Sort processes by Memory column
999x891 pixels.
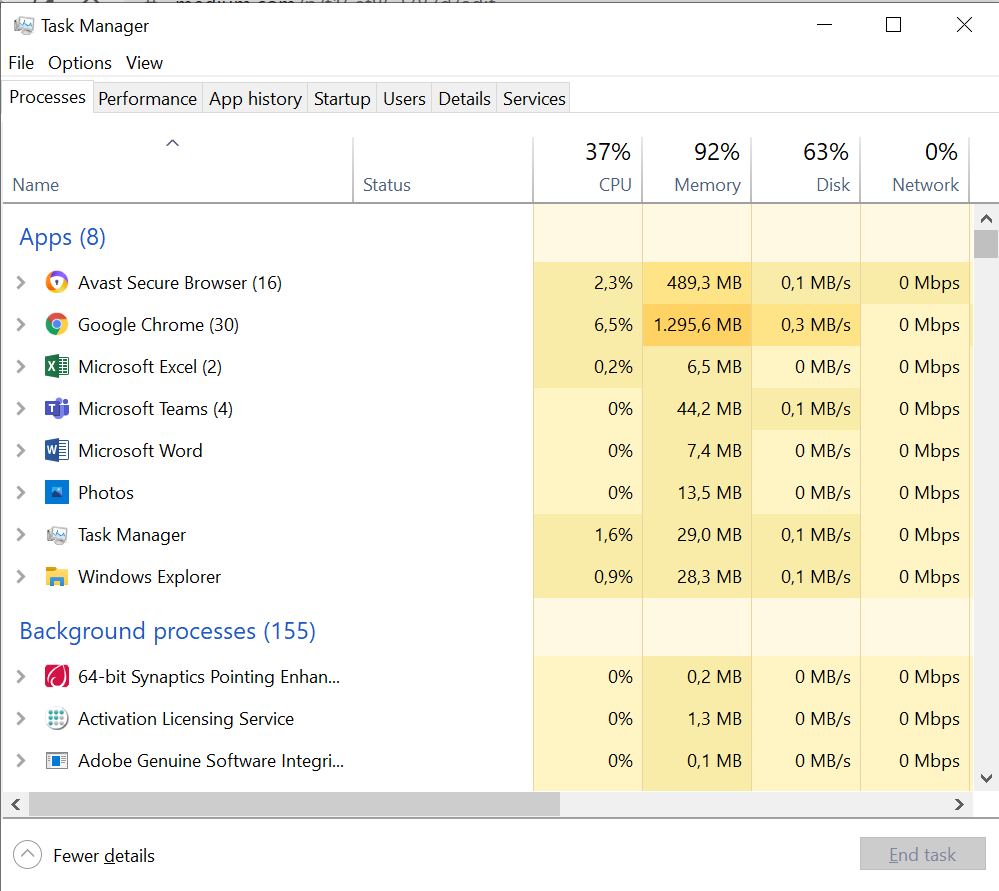click(x=696, y=170)
